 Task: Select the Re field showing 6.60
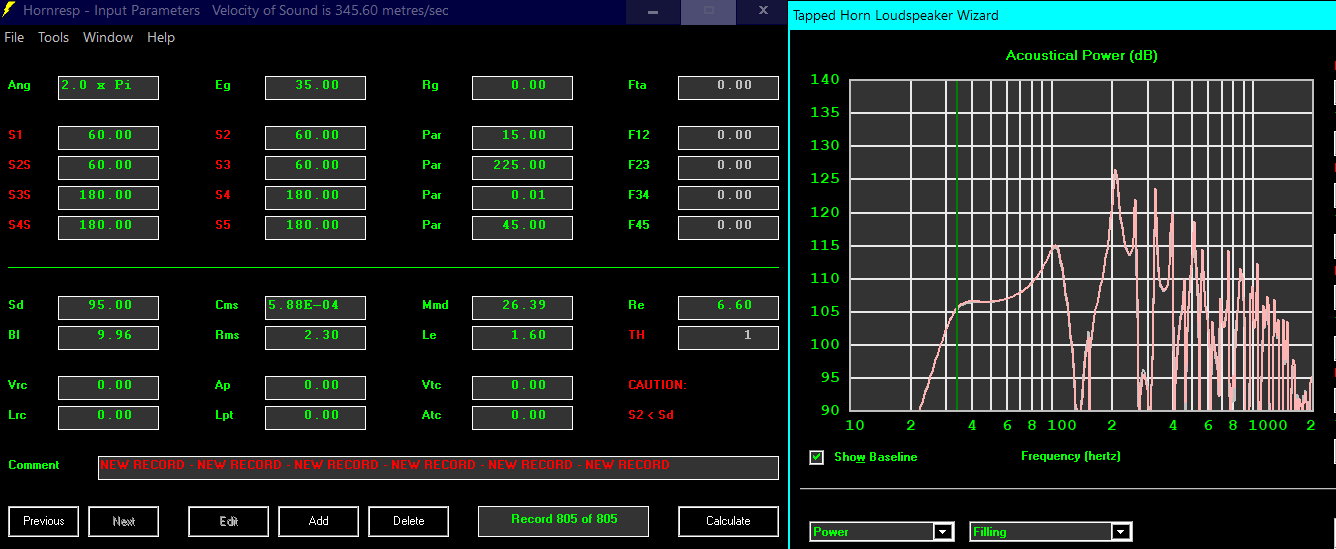[x=728, y=307]
